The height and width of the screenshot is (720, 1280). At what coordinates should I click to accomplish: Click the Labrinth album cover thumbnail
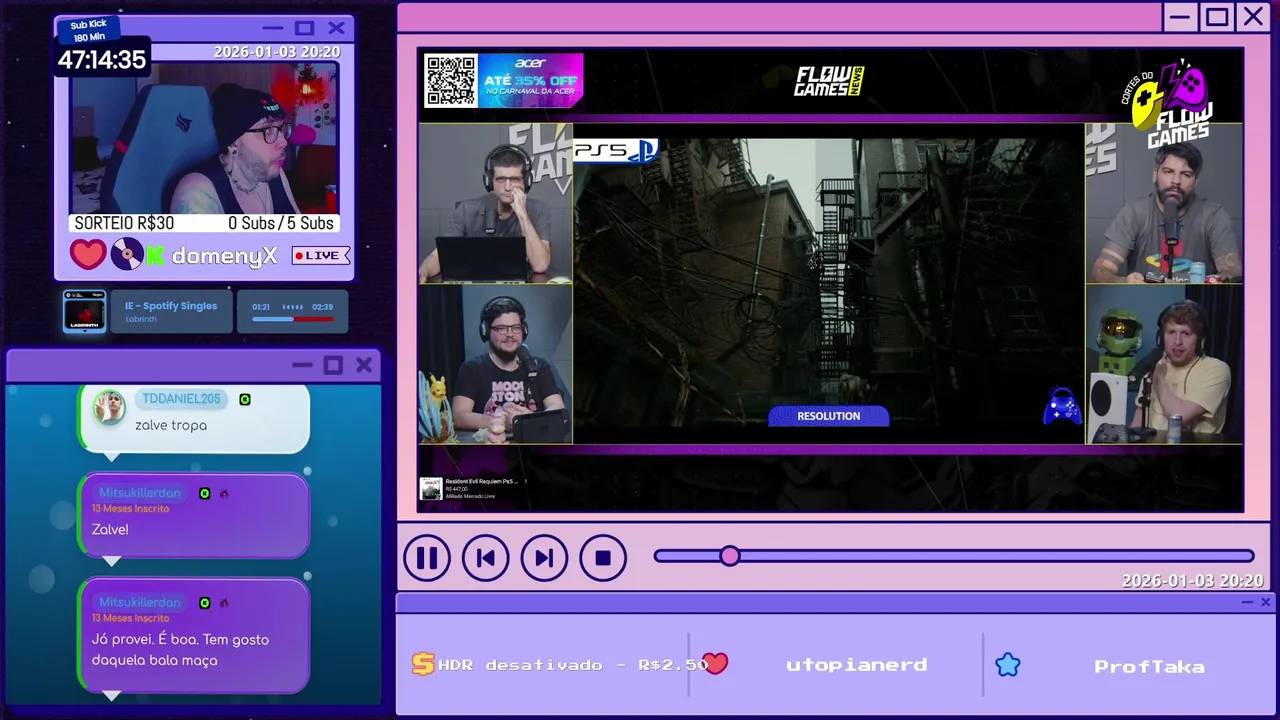point(84,311)
